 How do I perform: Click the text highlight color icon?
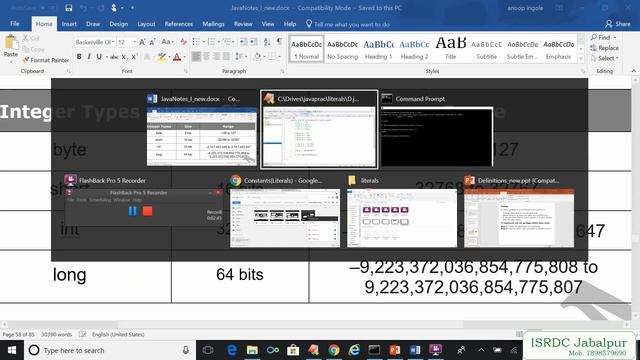coord(162,57)
